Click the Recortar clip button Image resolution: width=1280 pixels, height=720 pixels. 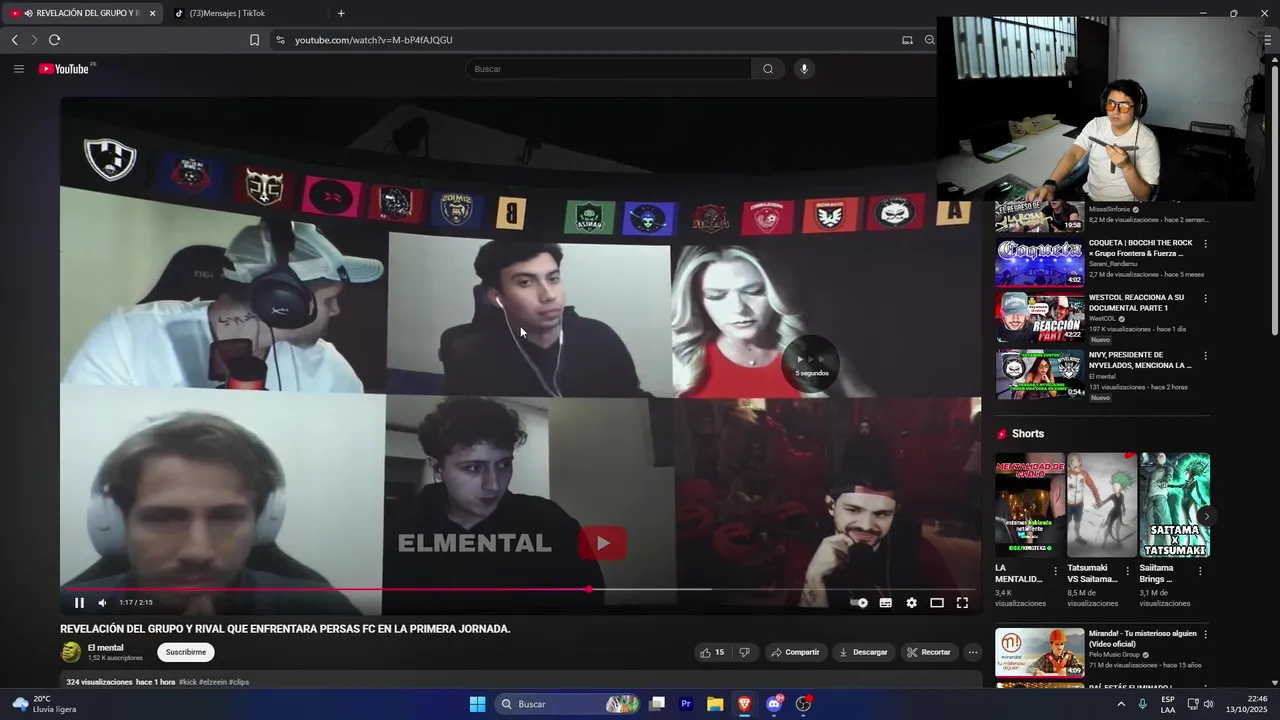point(928,652)
